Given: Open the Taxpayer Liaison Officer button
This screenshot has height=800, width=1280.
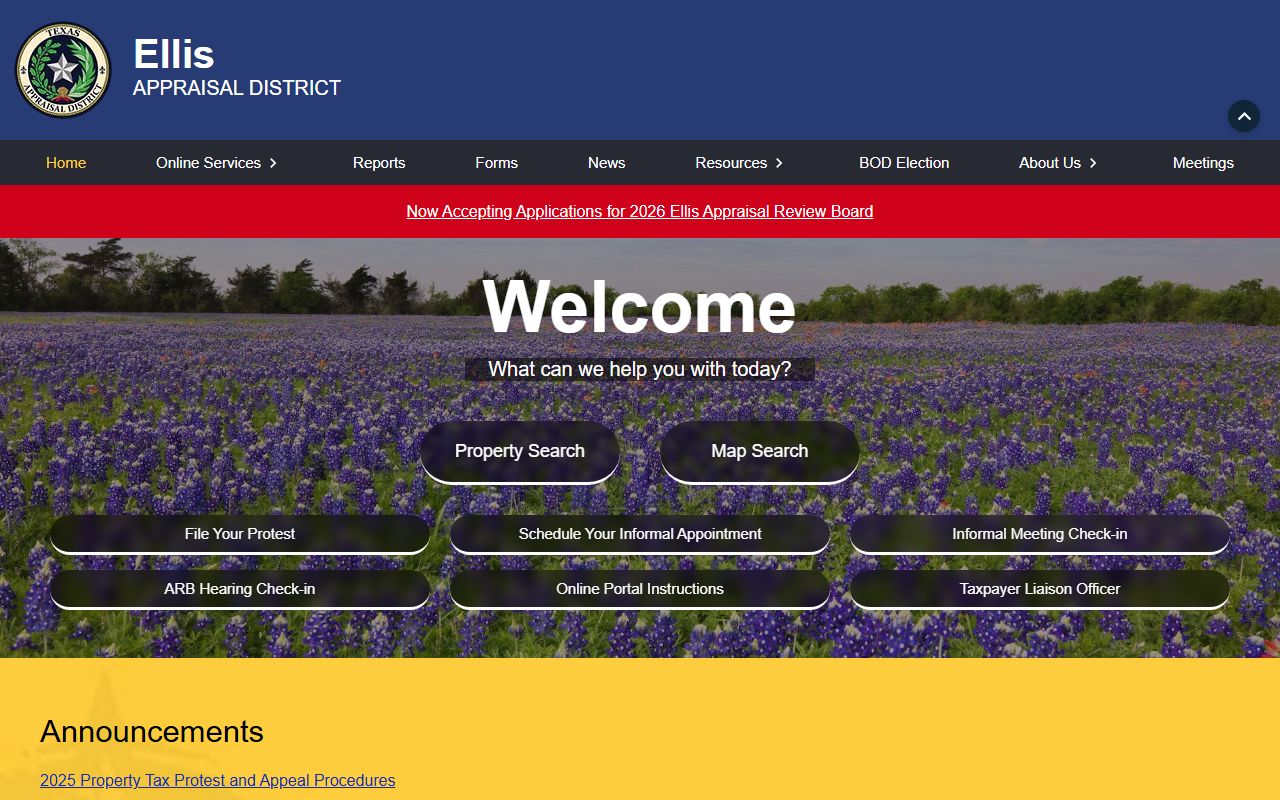Looking at the screenshot, I should tap(1040, 589).
